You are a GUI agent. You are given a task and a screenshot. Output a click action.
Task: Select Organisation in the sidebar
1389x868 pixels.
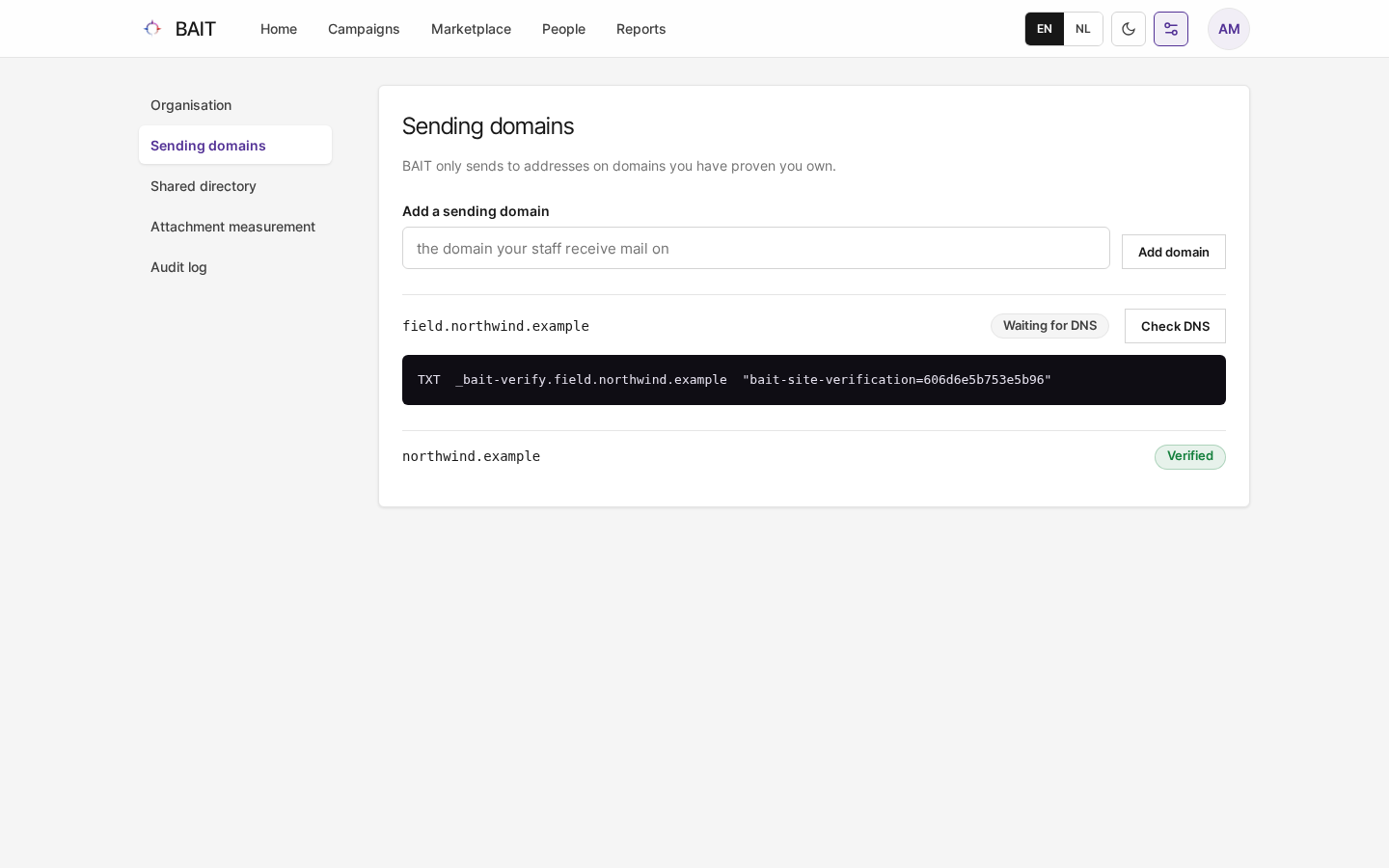tap(235, 105)
